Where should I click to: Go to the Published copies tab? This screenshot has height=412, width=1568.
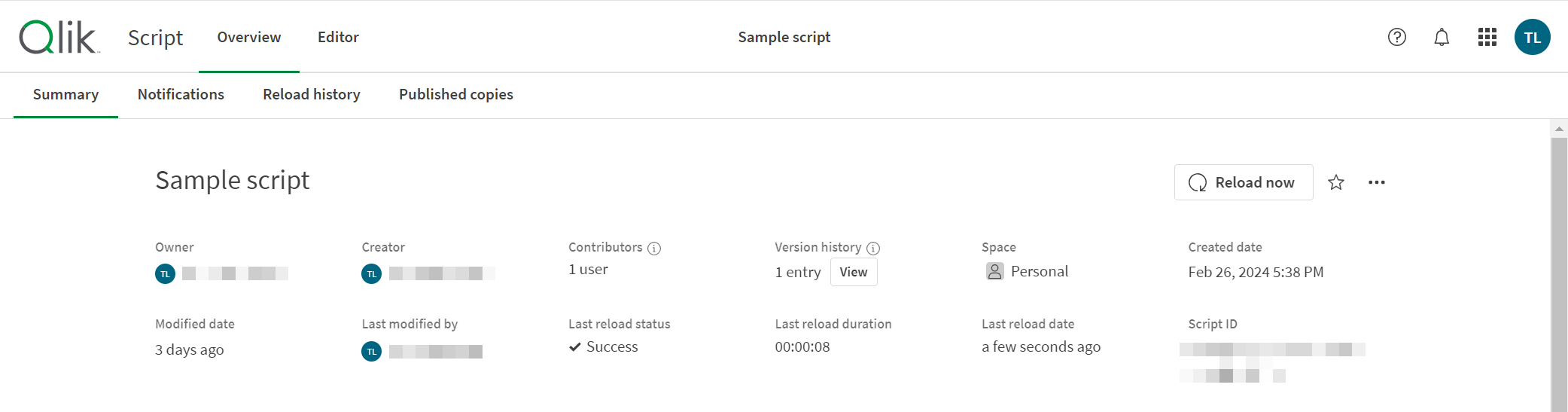(456, 95)
